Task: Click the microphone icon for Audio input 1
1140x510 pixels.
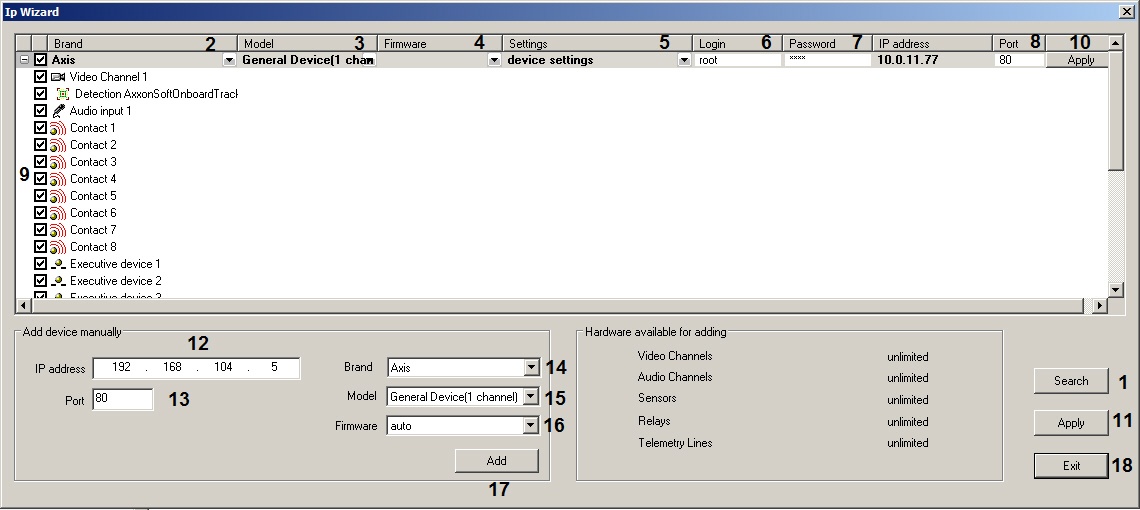Action: click(58, 111)
